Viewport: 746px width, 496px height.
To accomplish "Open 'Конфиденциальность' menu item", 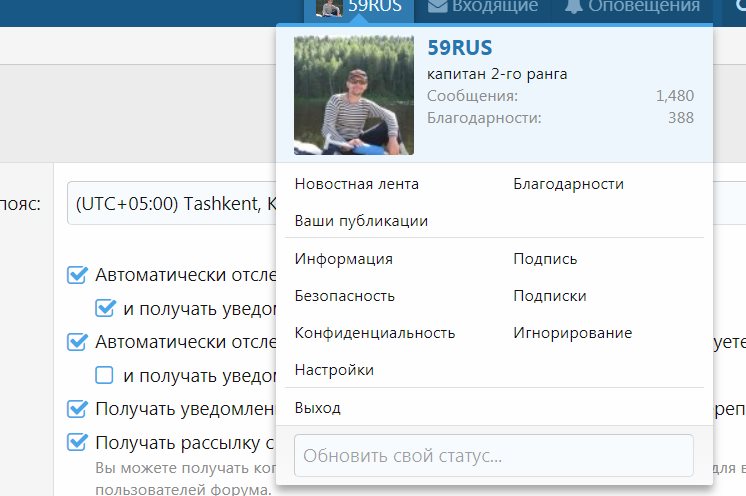I will (375, 333).
